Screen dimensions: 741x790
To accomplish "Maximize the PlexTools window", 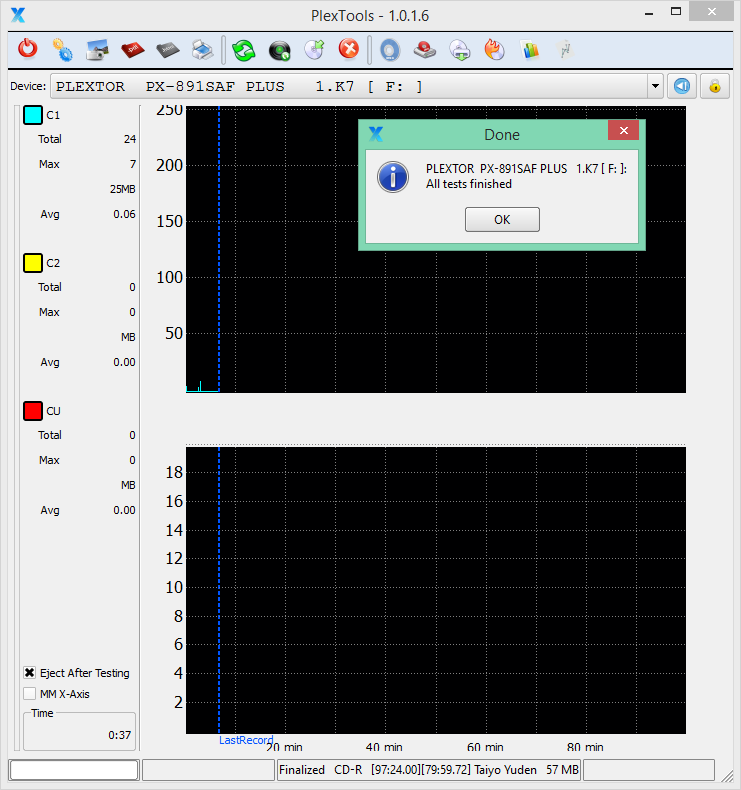I will (676, 12).
